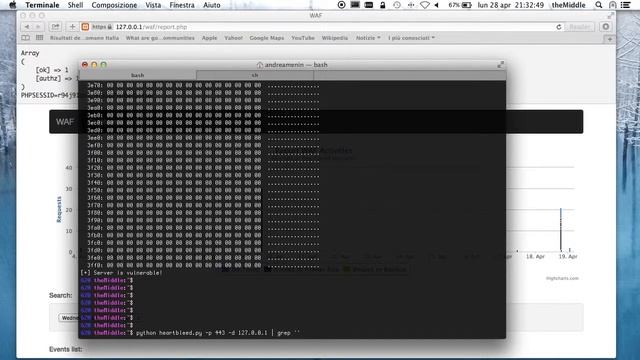The image size is (640, 360).
Task: Click the volume icon in menu bar
Action: coord(436,5)
